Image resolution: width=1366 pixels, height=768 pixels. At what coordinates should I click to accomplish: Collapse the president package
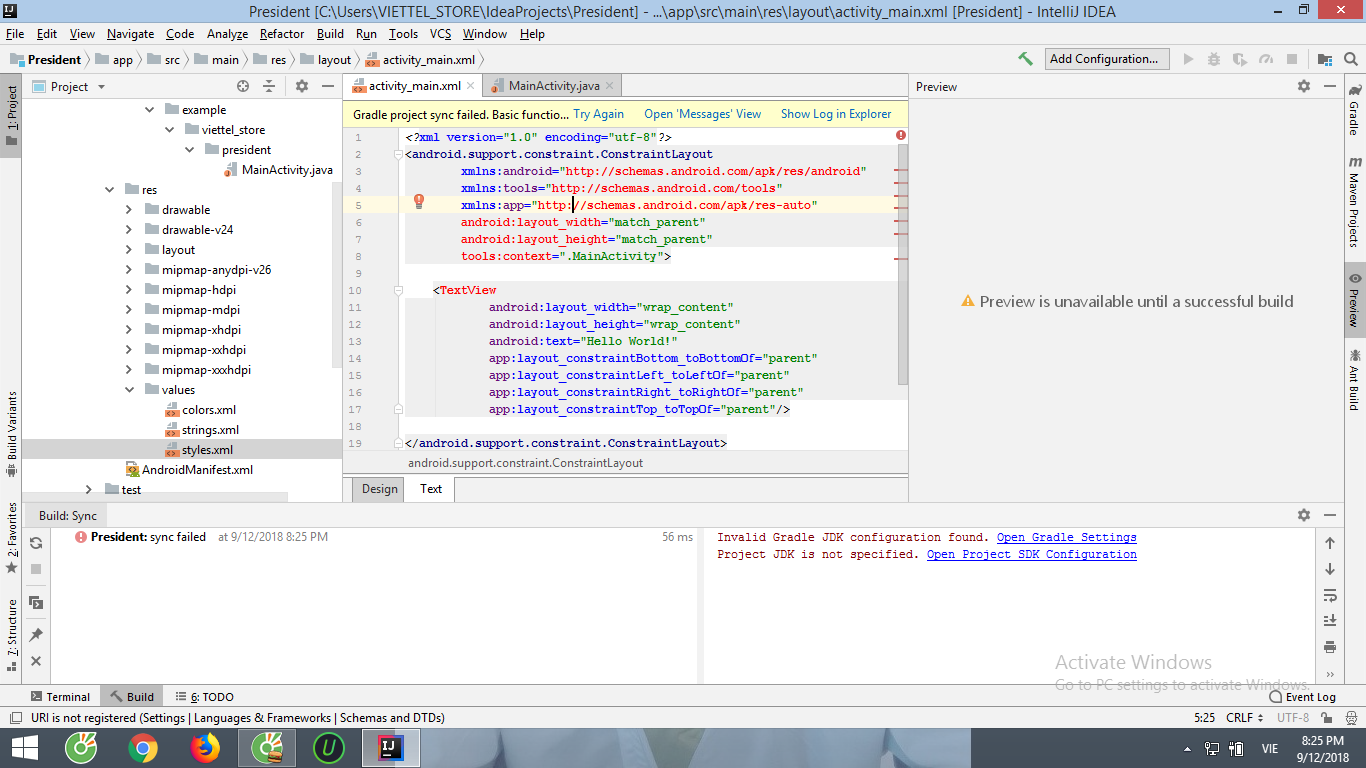tap(189, 150)
